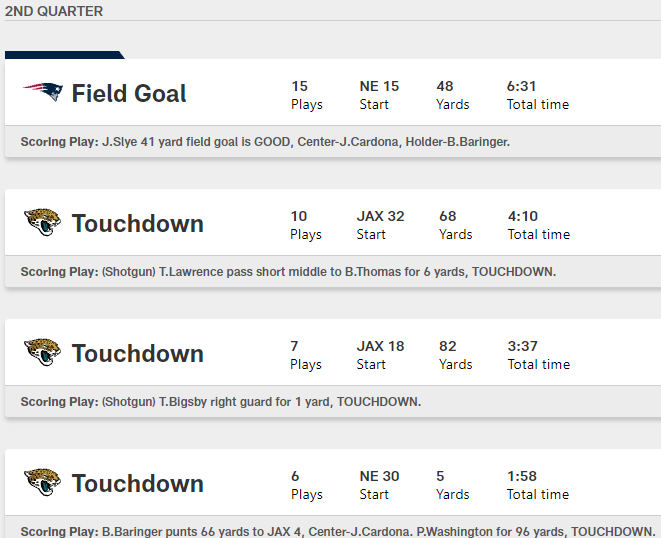This screenshot has width=661, height=538.
Task: Expand the Field Goal drive title
Action: click(129, 94)
